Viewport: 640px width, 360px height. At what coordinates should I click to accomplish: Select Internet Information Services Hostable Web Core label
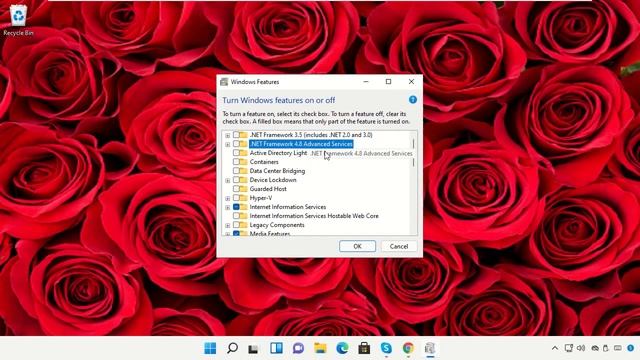click(x=314, y=216)
